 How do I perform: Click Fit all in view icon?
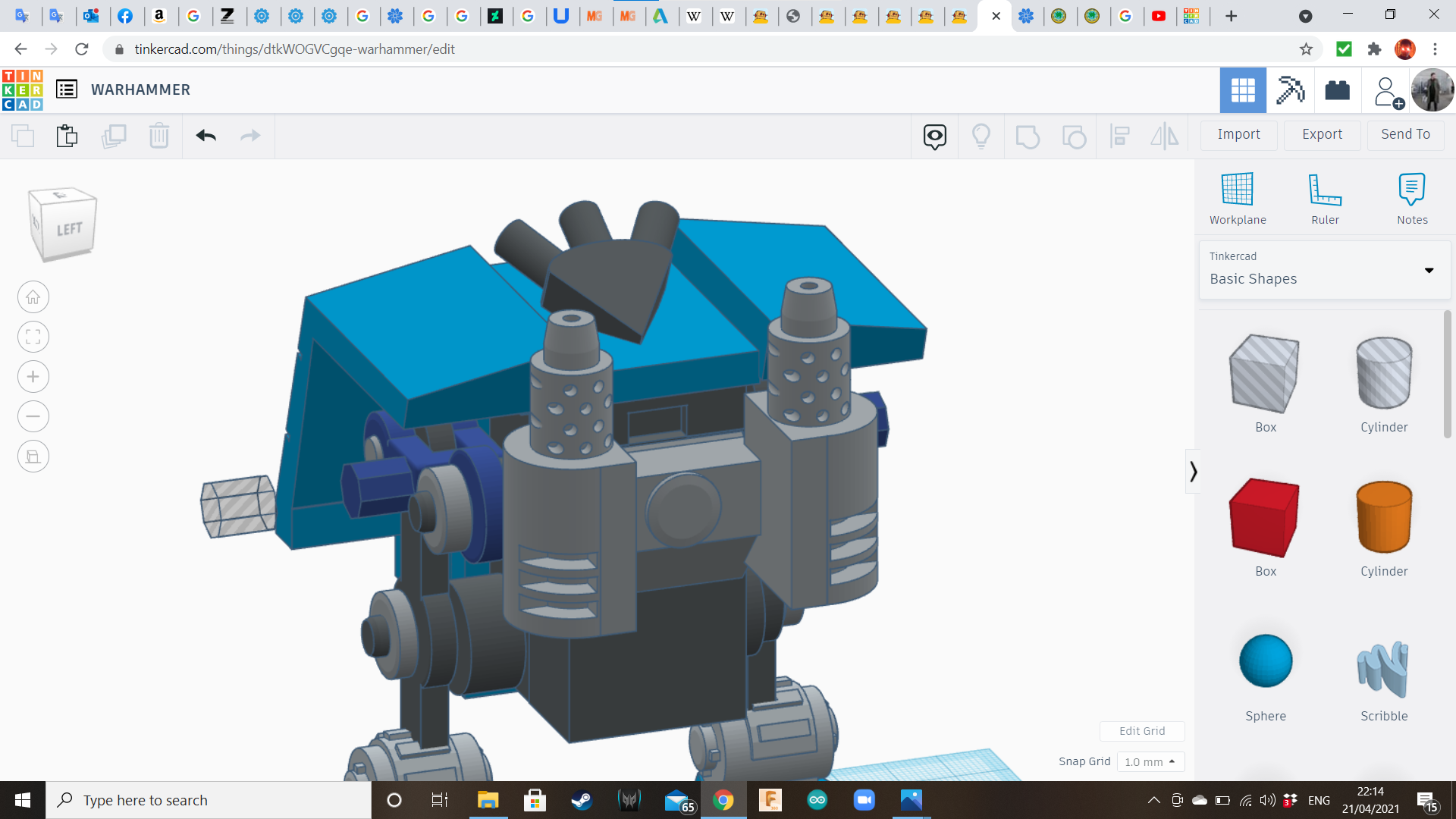tap(33, 337)
